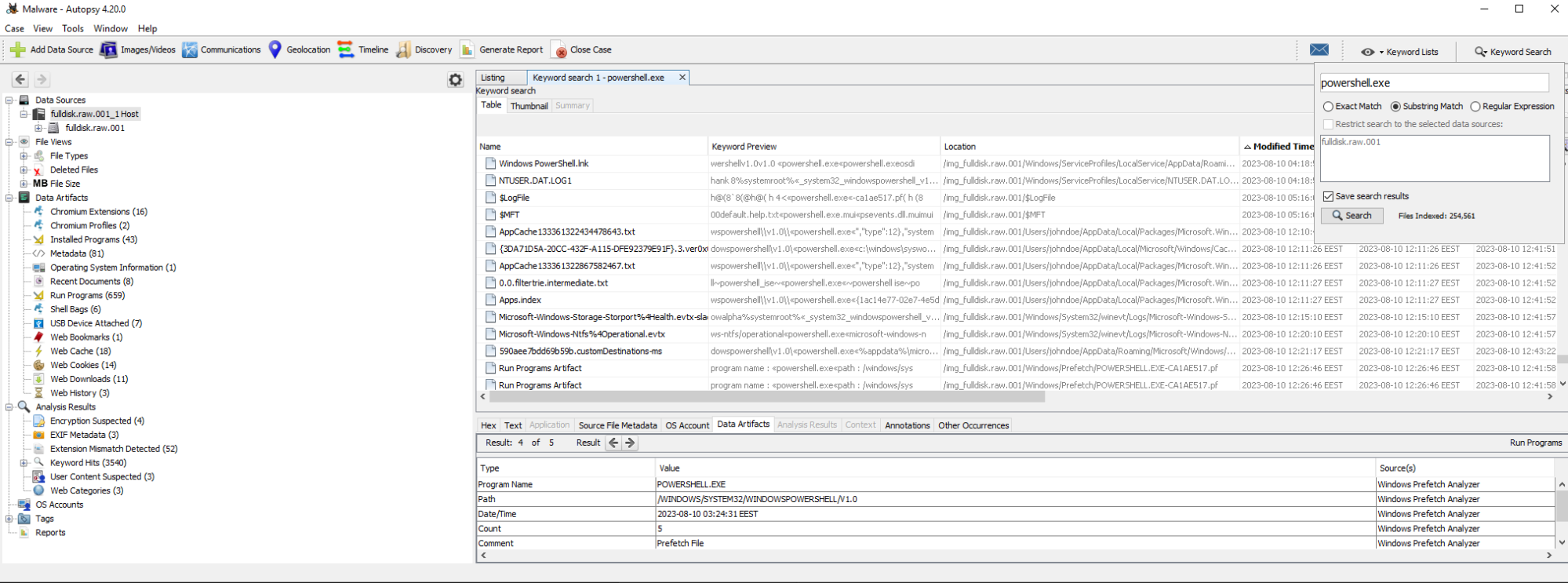
Task: Toggle Restrict search to selected data sources
Action: pos(1328,124)
